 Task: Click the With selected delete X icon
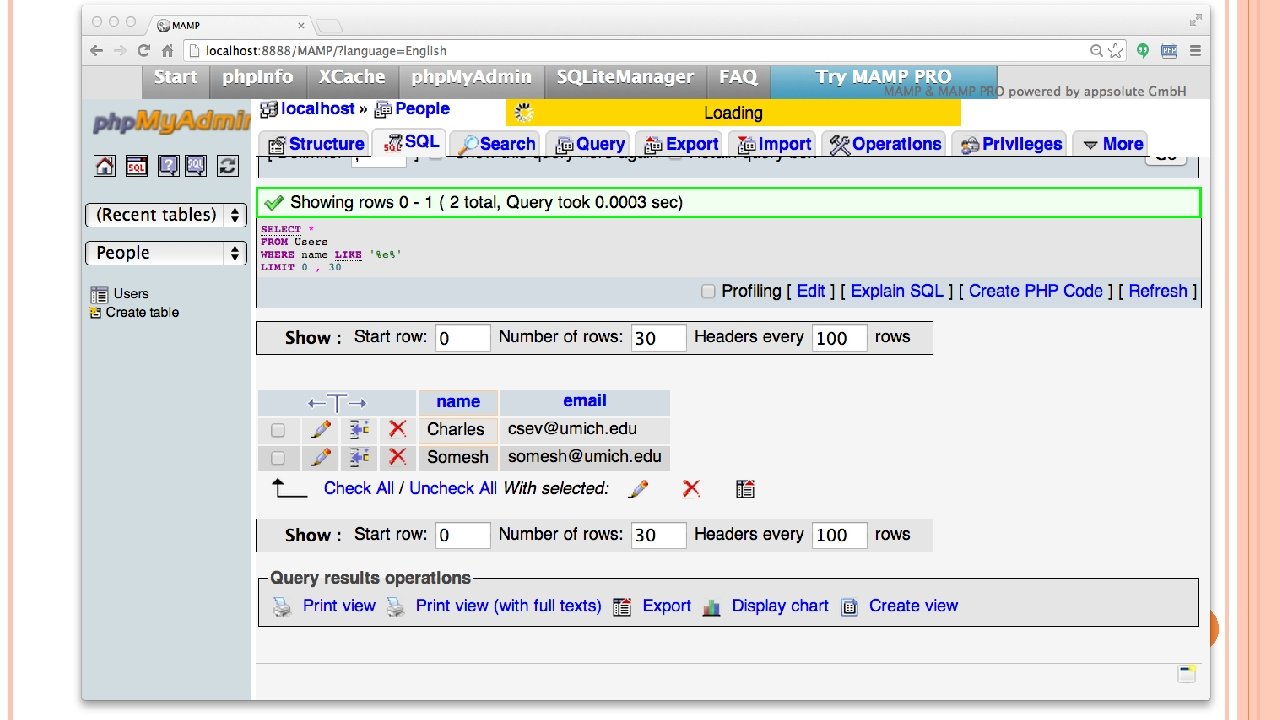[x=691, y=488]
